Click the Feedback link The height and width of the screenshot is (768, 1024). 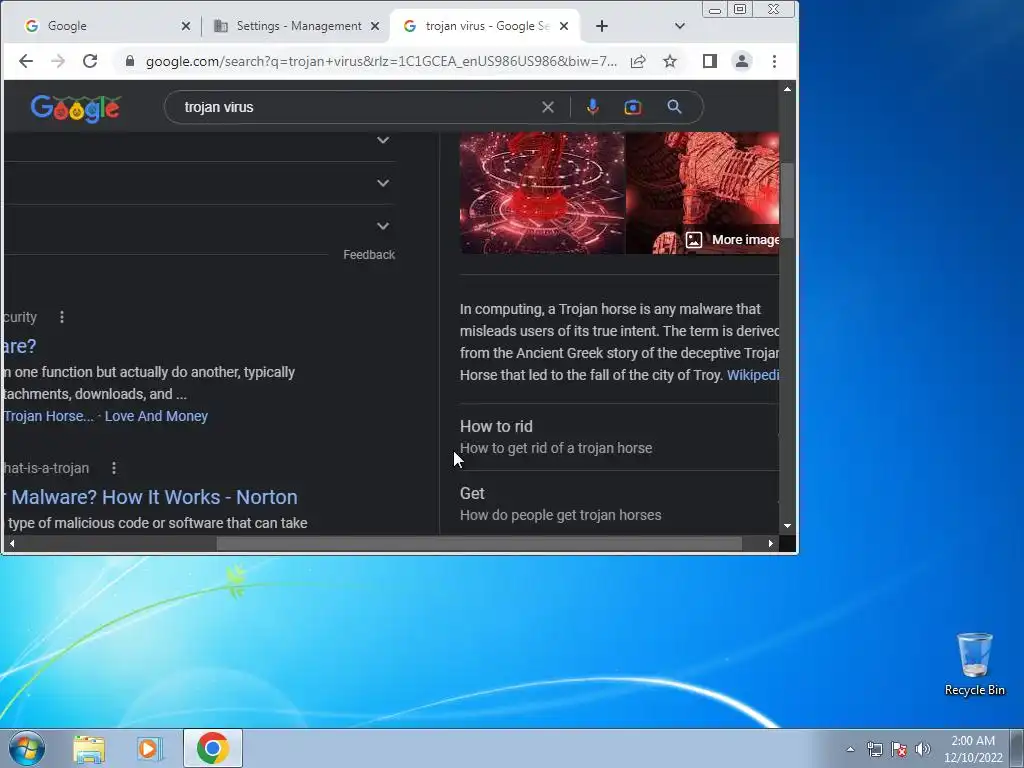click(x=369, y=255)
